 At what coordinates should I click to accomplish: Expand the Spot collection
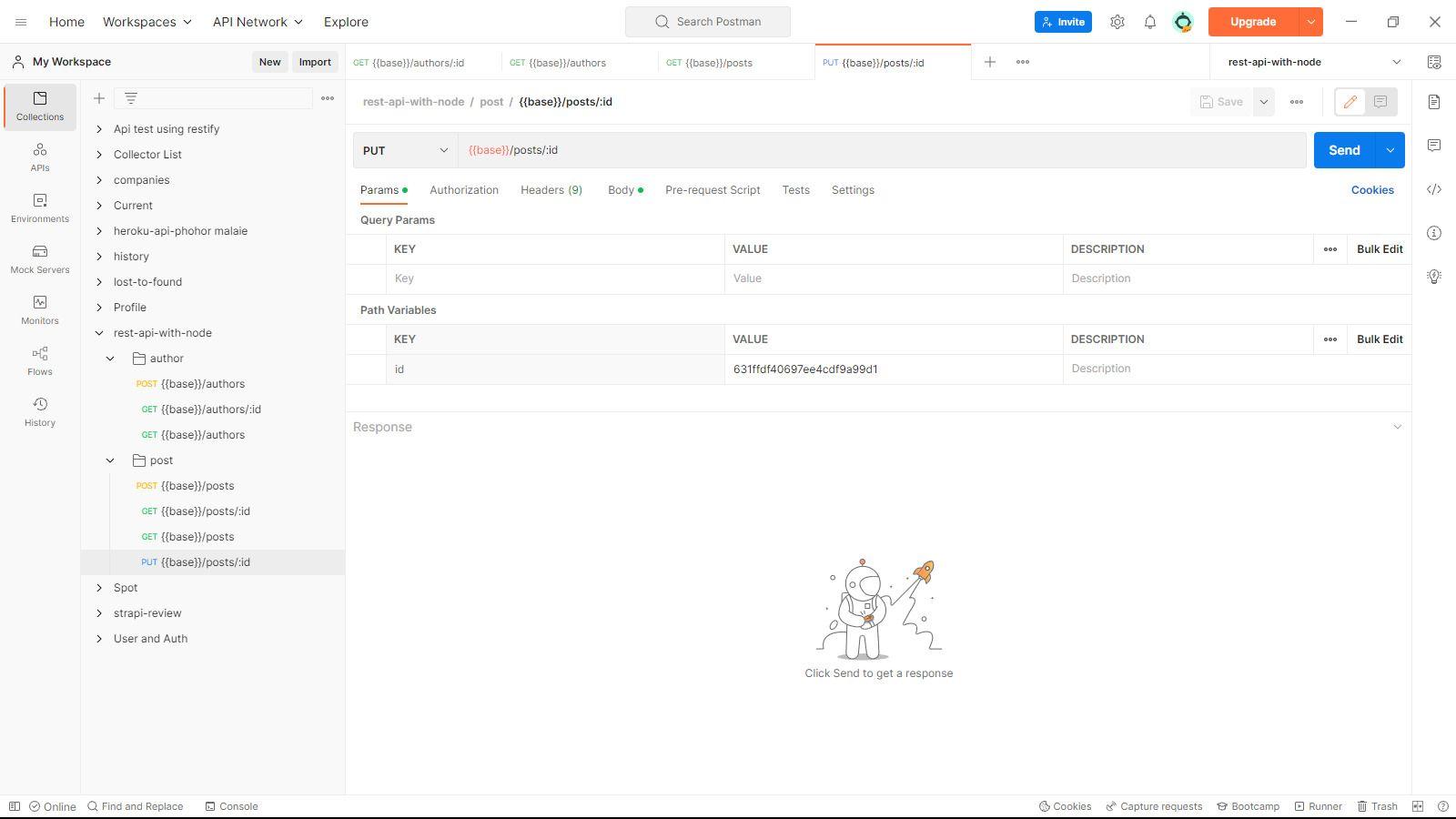tap(99, 588)
